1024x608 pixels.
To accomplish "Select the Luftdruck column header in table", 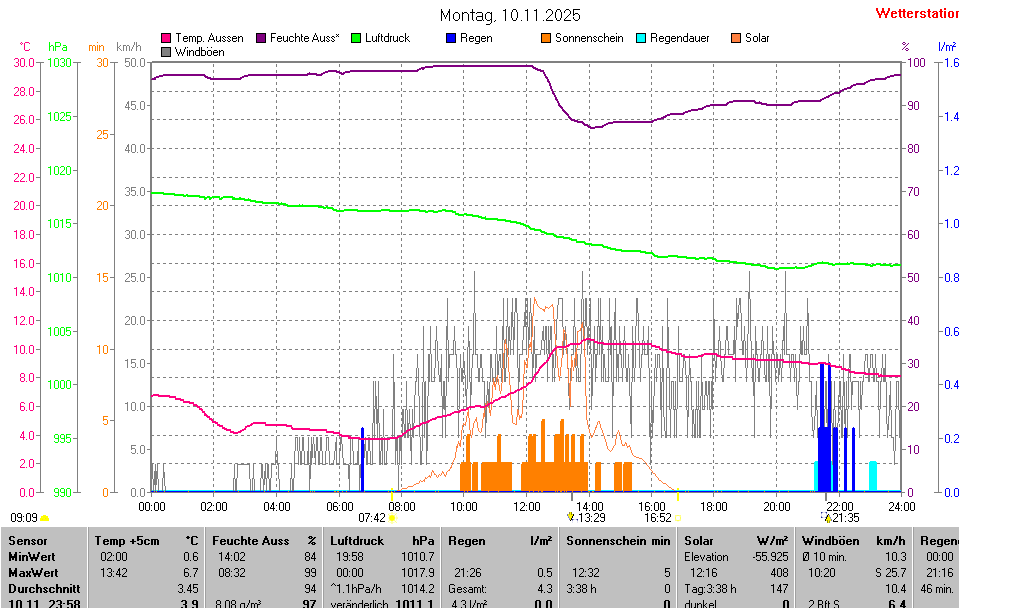I will pyautogui.click(x=357, y=540).
